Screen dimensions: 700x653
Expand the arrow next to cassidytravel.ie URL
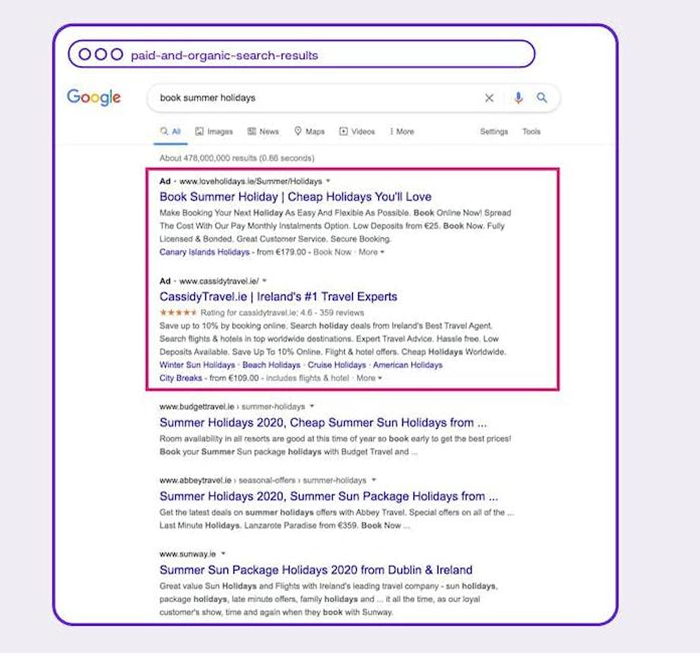click(x=264, y=281)
